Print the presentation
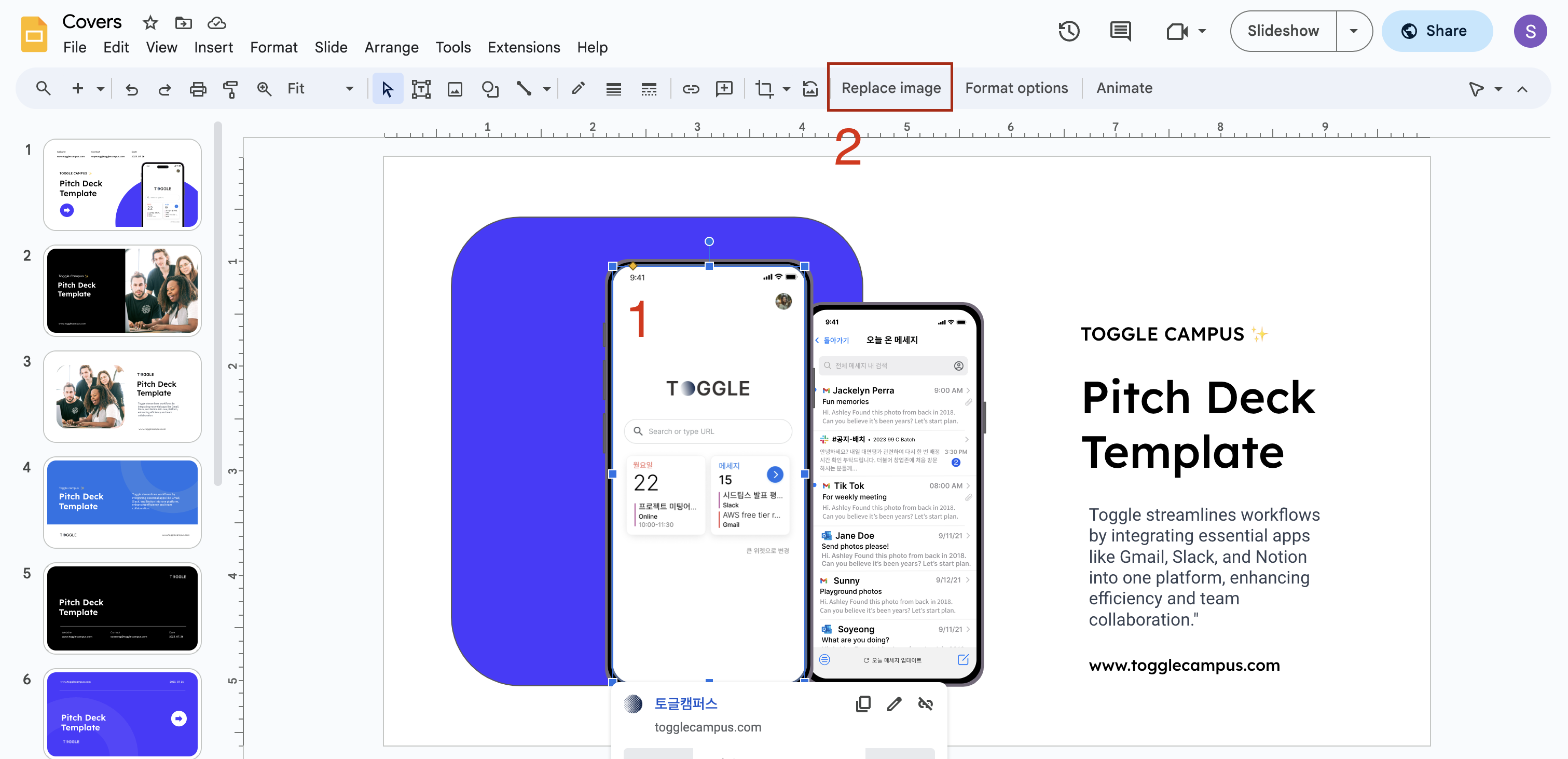Screen dimensions: 1568x759 point(198,89)
